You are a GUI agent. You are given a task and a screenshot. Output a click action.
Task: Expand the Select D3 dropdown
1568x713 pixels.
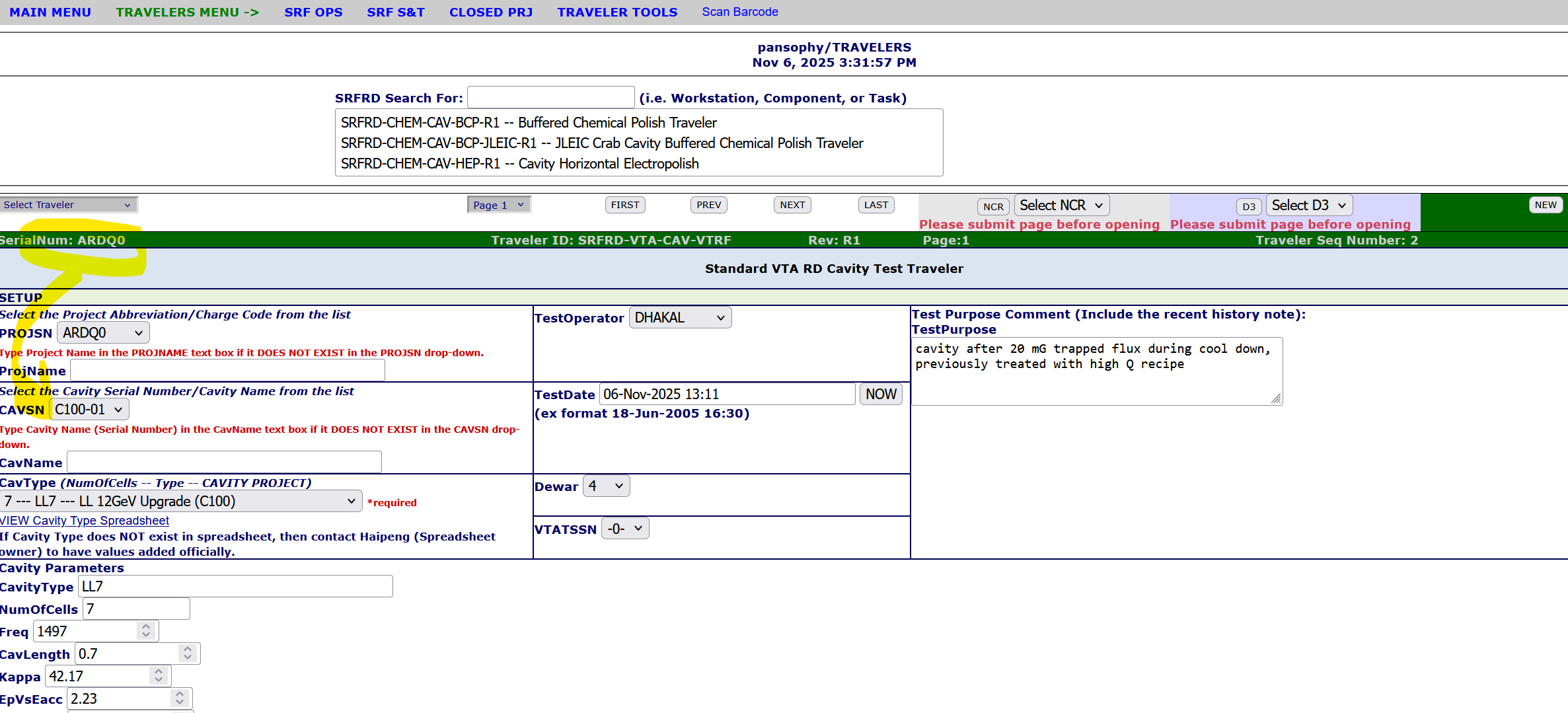[1308, 206]
